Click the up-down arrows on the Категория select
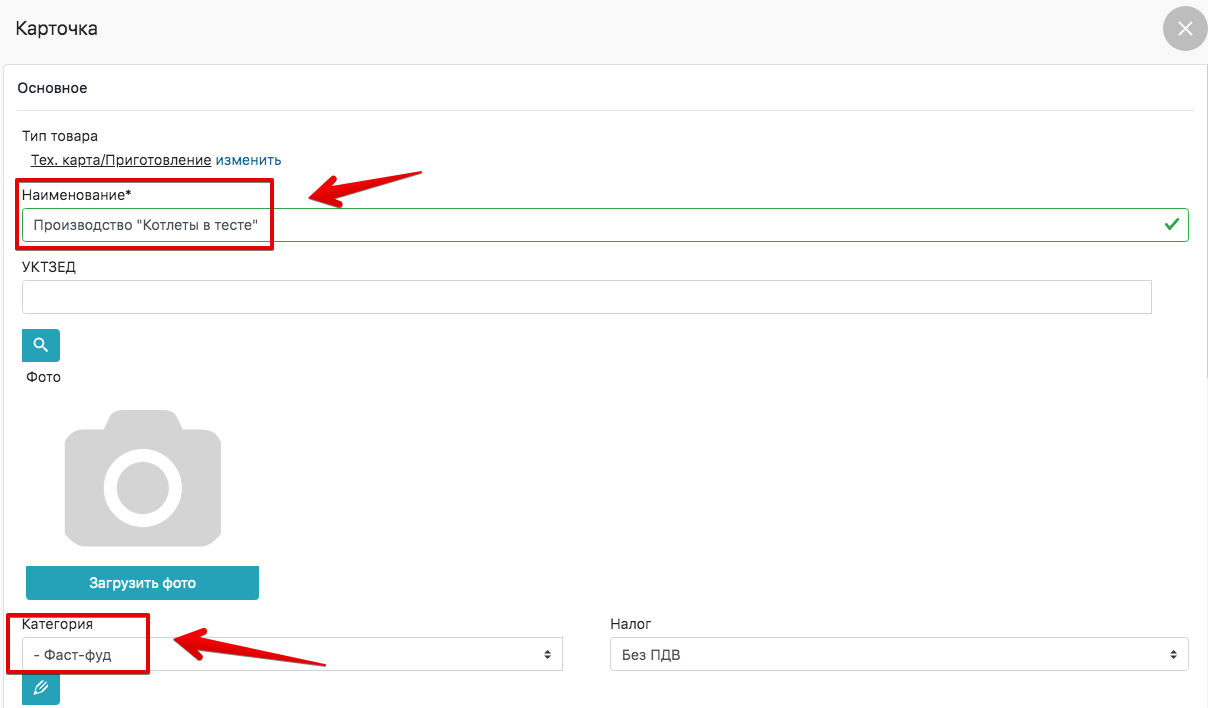Screen dimensions: 1208x708 tap(547, 655)
